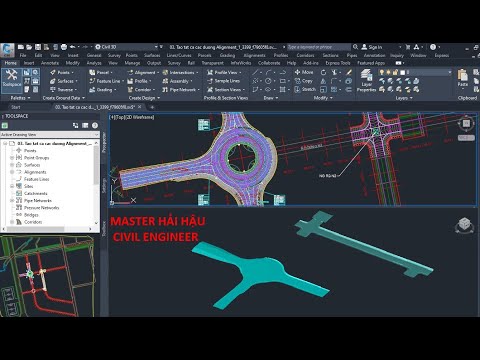Viewport: 480px width, 360px height.
Task: Switch to the Prospector tab in Toolspace
Action: 104,143
